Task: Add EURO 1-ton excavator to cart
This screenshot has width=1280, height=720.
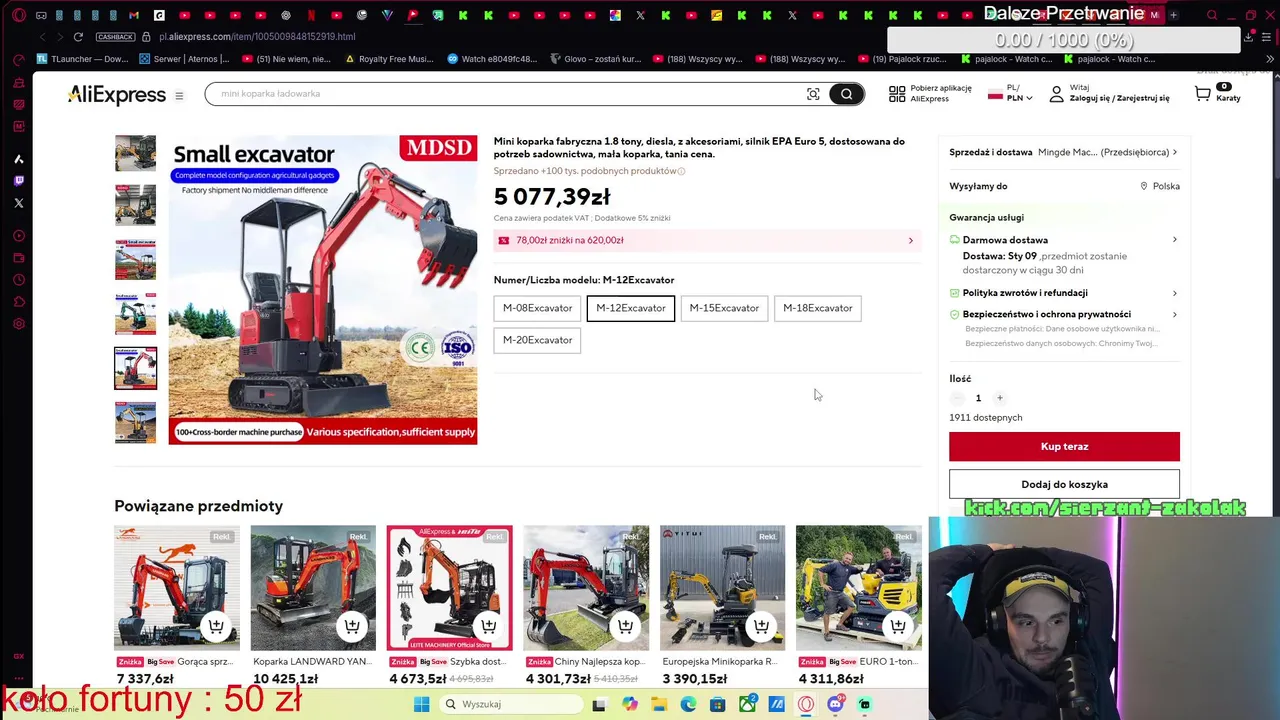Action: tap(898, 626)
